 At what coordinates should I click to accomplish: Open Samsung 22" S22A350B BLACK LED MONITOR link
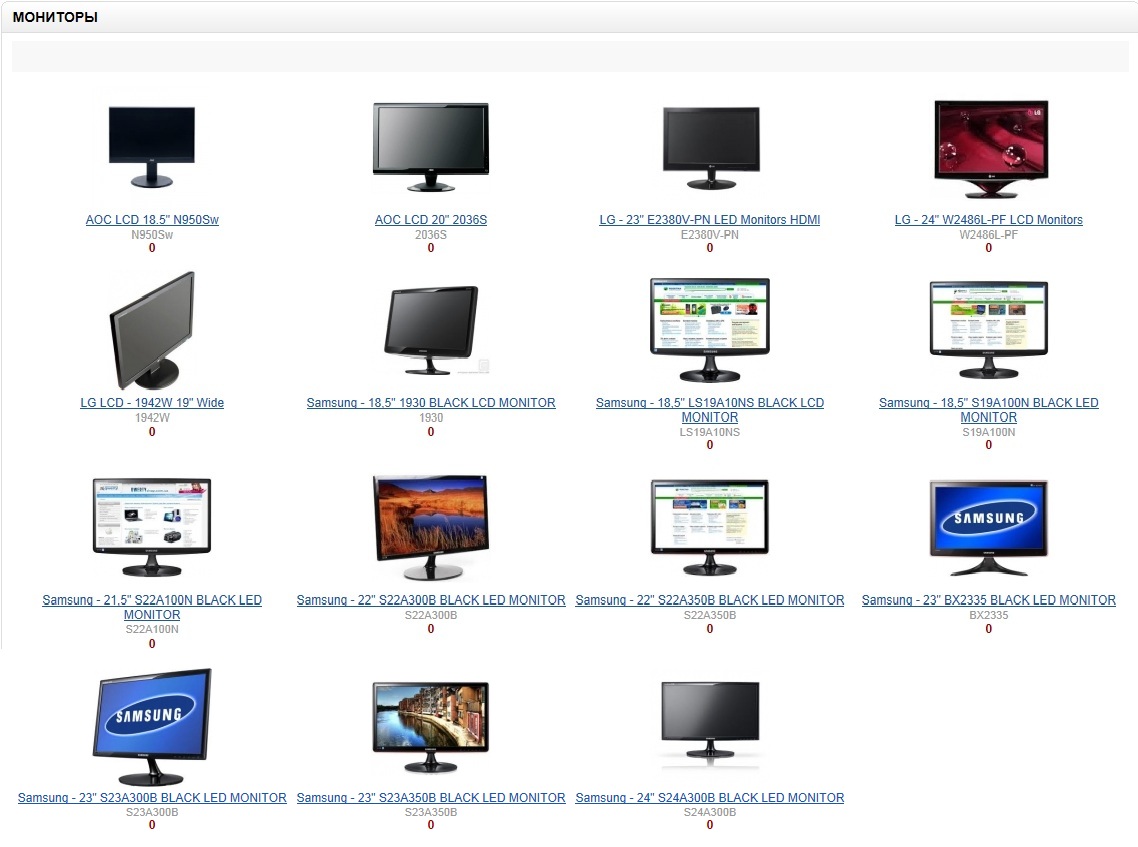click(710, 600)
